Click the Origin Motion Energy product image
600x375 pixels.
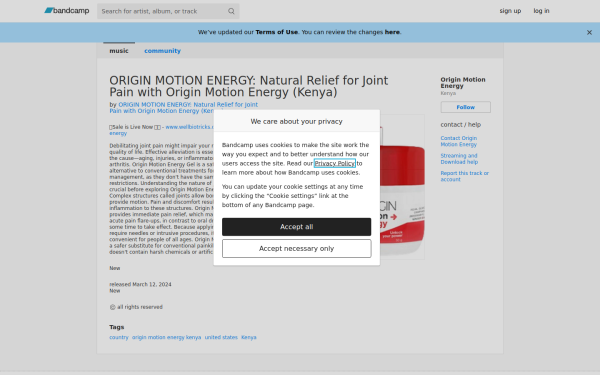tap(402, 187)
